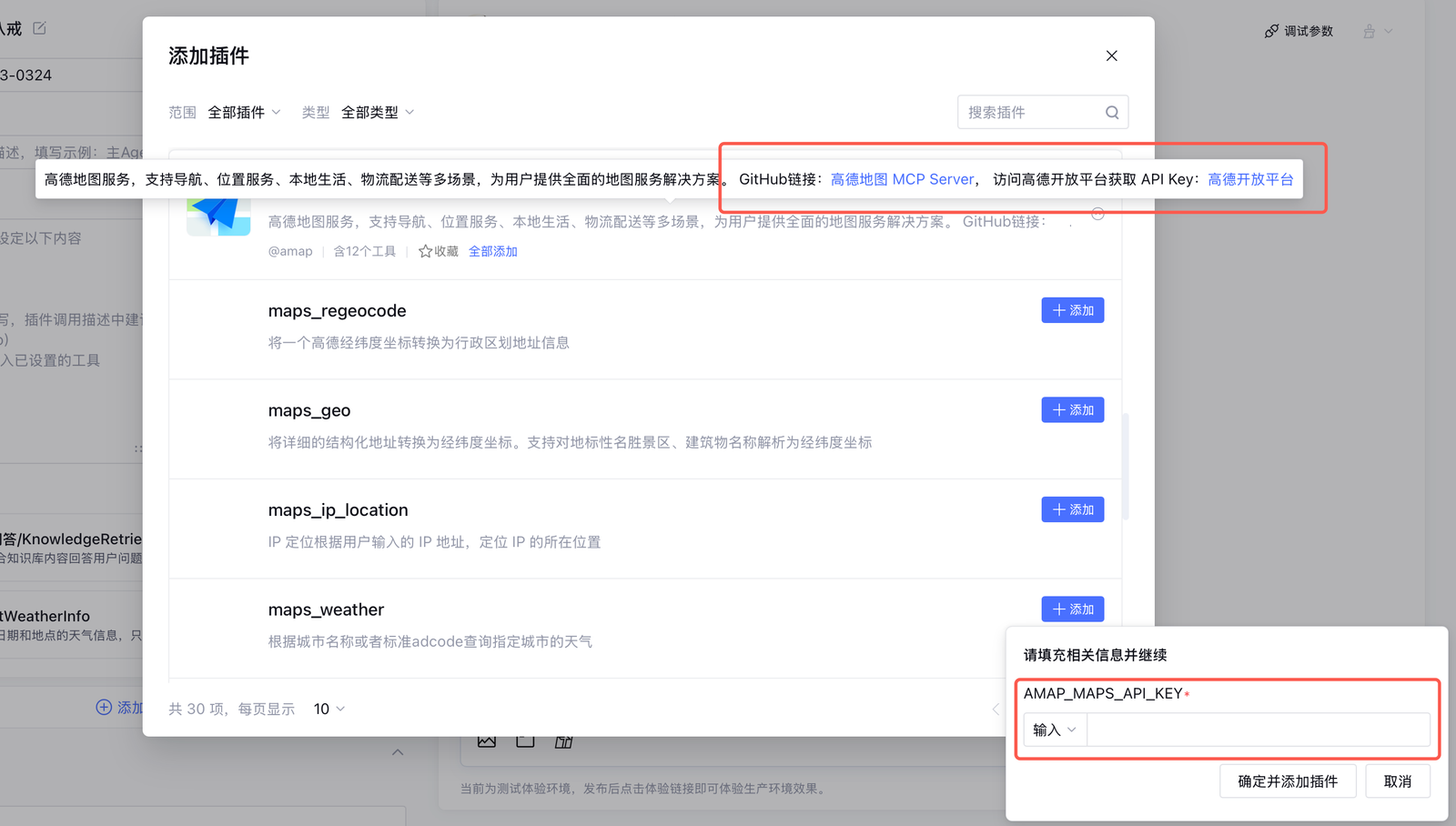Add the maps_weather tool
Image resolution: width=1456 pixels, height=826 pixels.
tap(1072, 609)
